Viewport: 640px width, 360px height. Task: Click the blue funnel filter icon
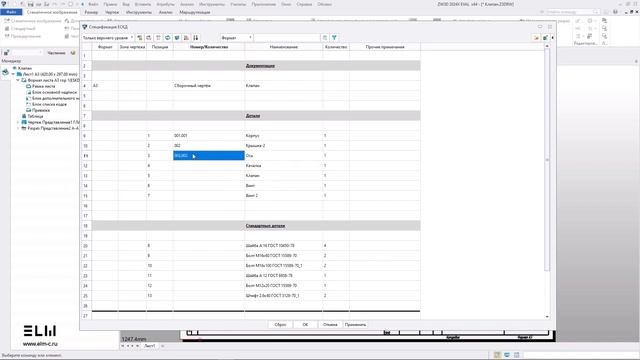[x=334, y=38]
